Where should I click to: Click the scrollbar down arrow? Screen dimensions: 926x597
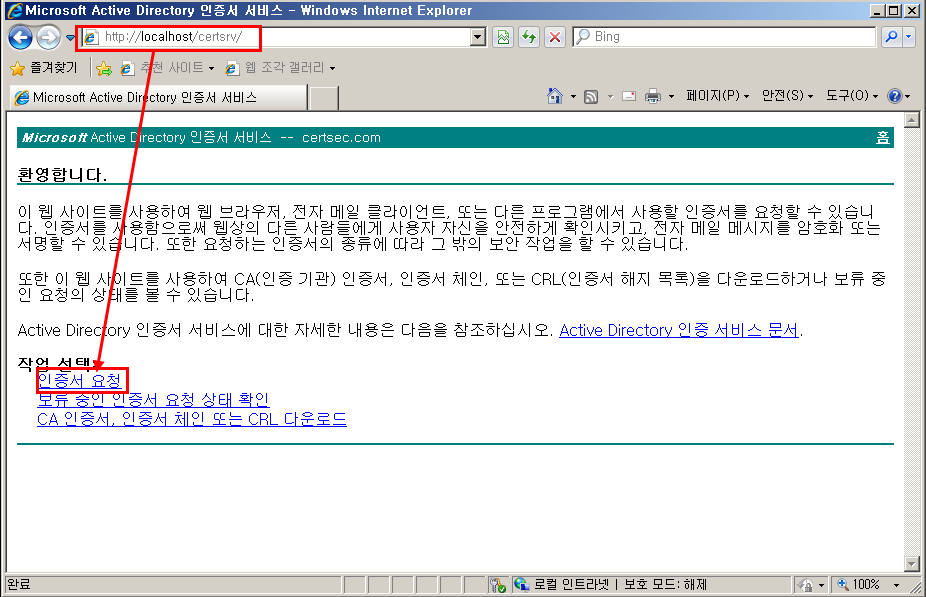pyautogui.click(x=912, y=564)
